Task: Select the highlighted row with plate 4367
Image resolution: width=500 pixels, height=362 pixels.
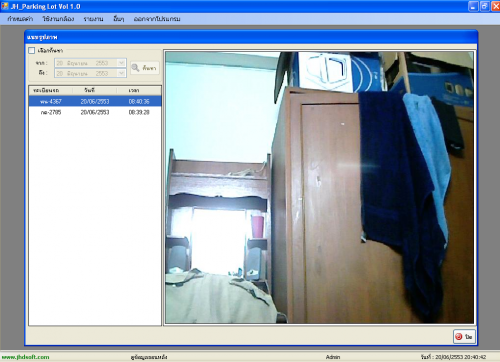Action: click(x=95, y=101)
